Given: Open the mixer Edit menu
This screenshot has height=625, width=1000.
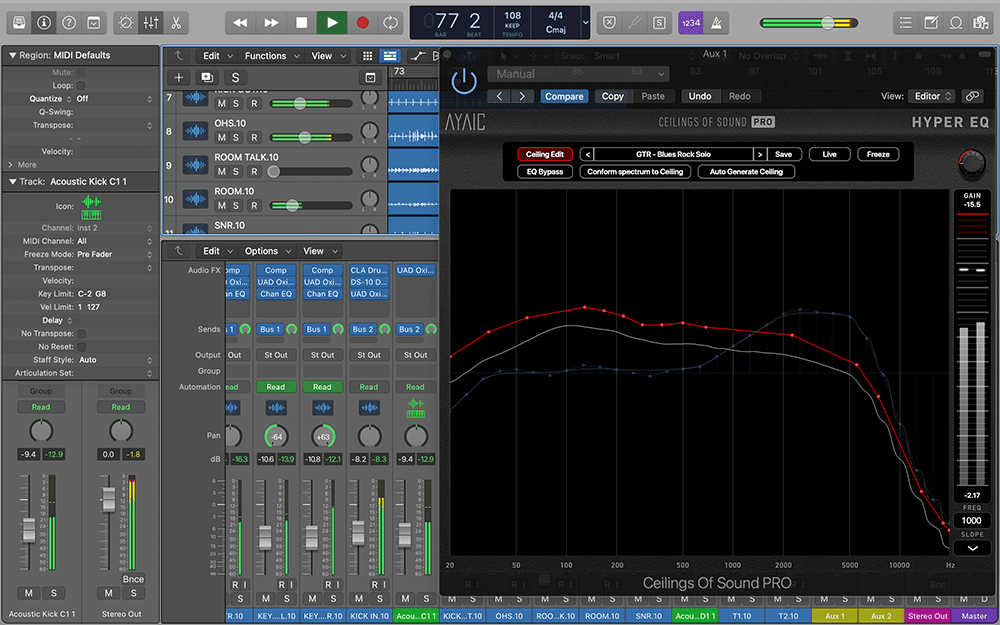Looking at the screenshot, I should (217, 251).
